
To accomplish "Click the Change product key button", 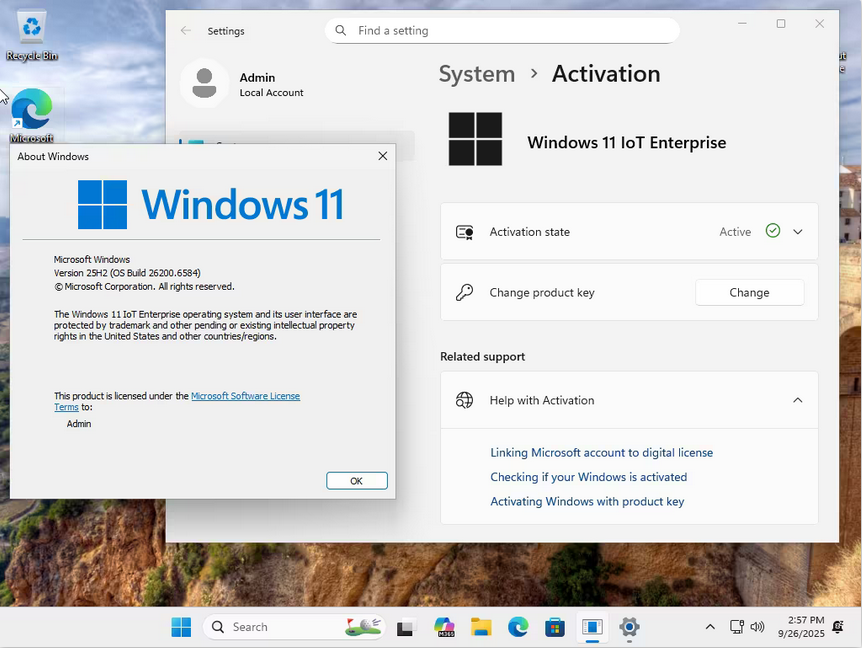I will (749, 293).
